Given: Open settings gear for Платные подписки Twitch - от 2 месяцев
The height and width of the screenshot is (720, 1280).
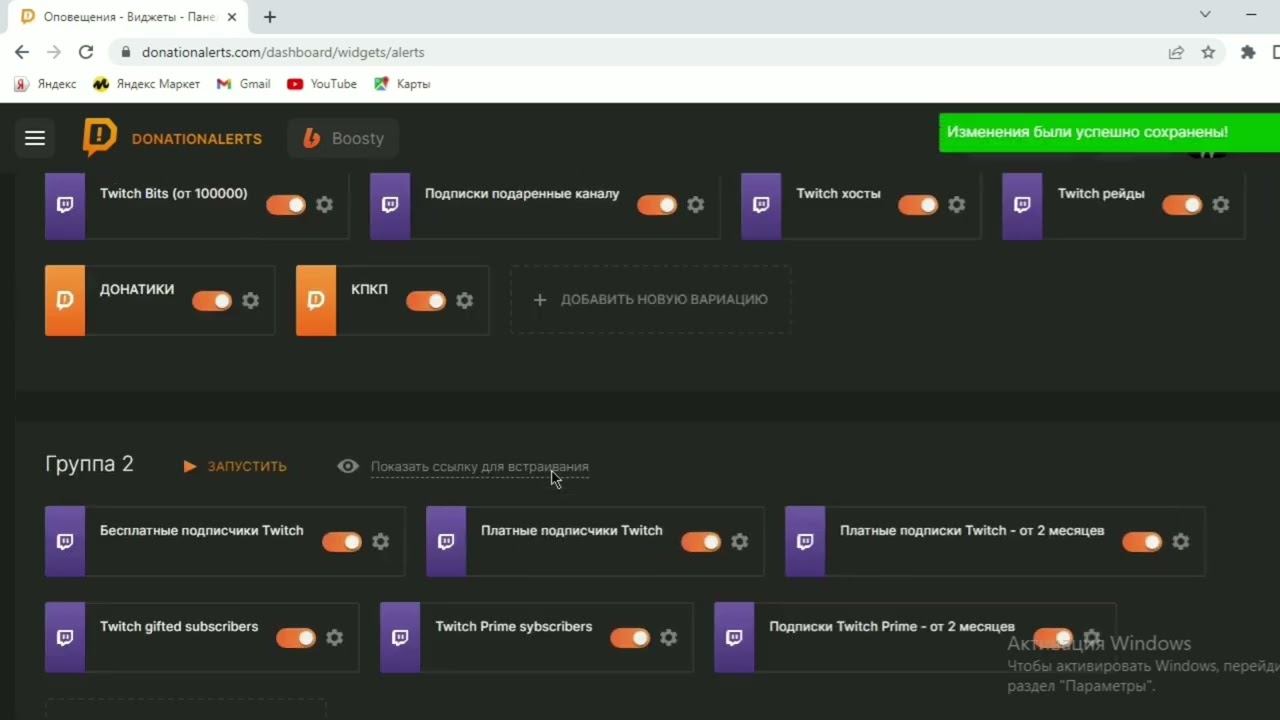Looking at the screenshot, I should (1181, 542).
